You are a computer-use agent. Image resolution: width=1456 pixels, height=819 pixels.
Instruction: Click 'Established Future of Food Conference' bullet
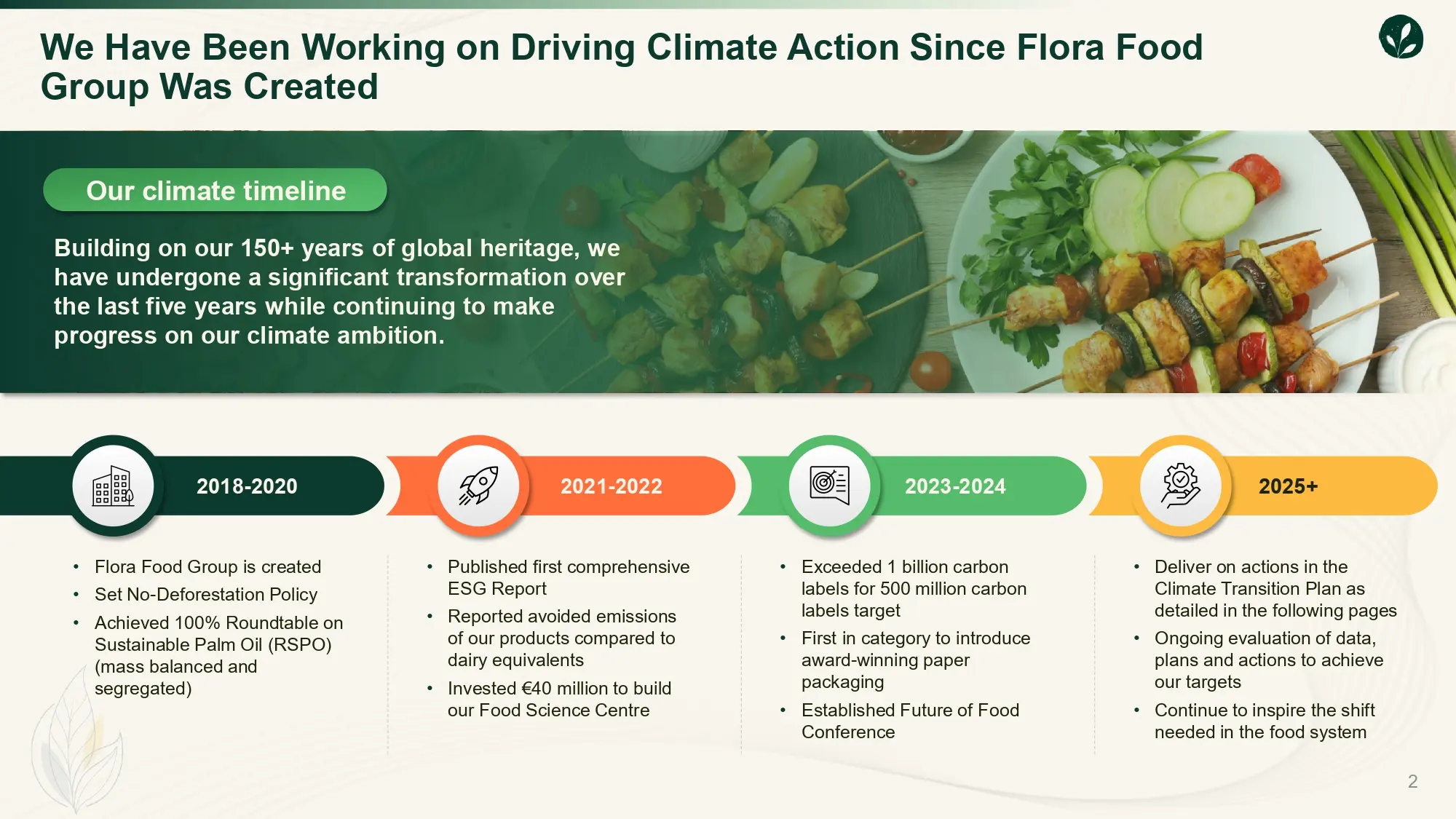910,721
